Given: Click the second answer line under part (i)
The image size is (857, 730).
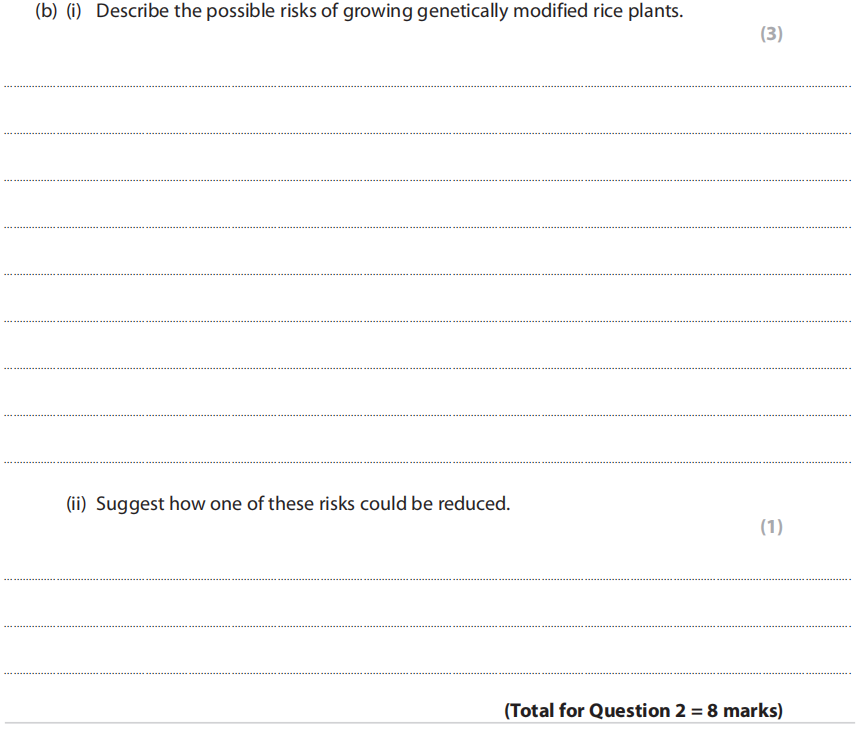Looking at the screenshot, I should click(x=428, y=133).
